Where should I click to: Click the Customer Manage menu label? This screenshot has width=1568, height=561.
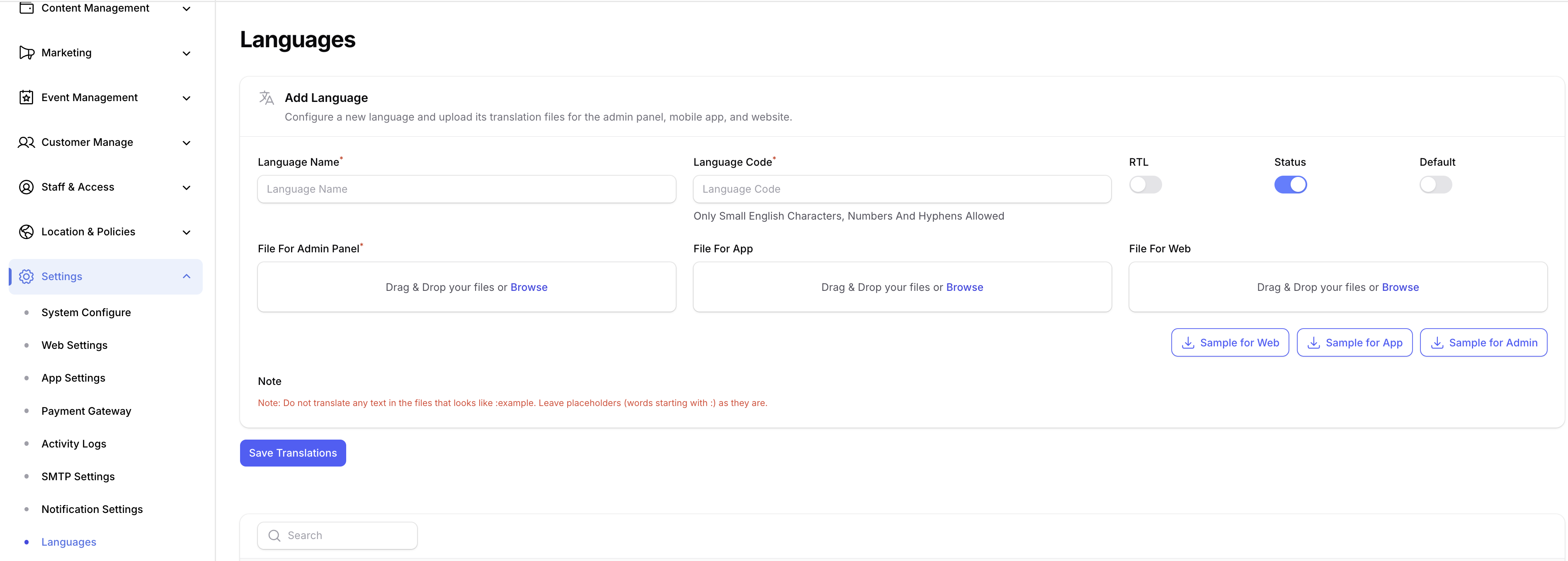tap(87, 143)
